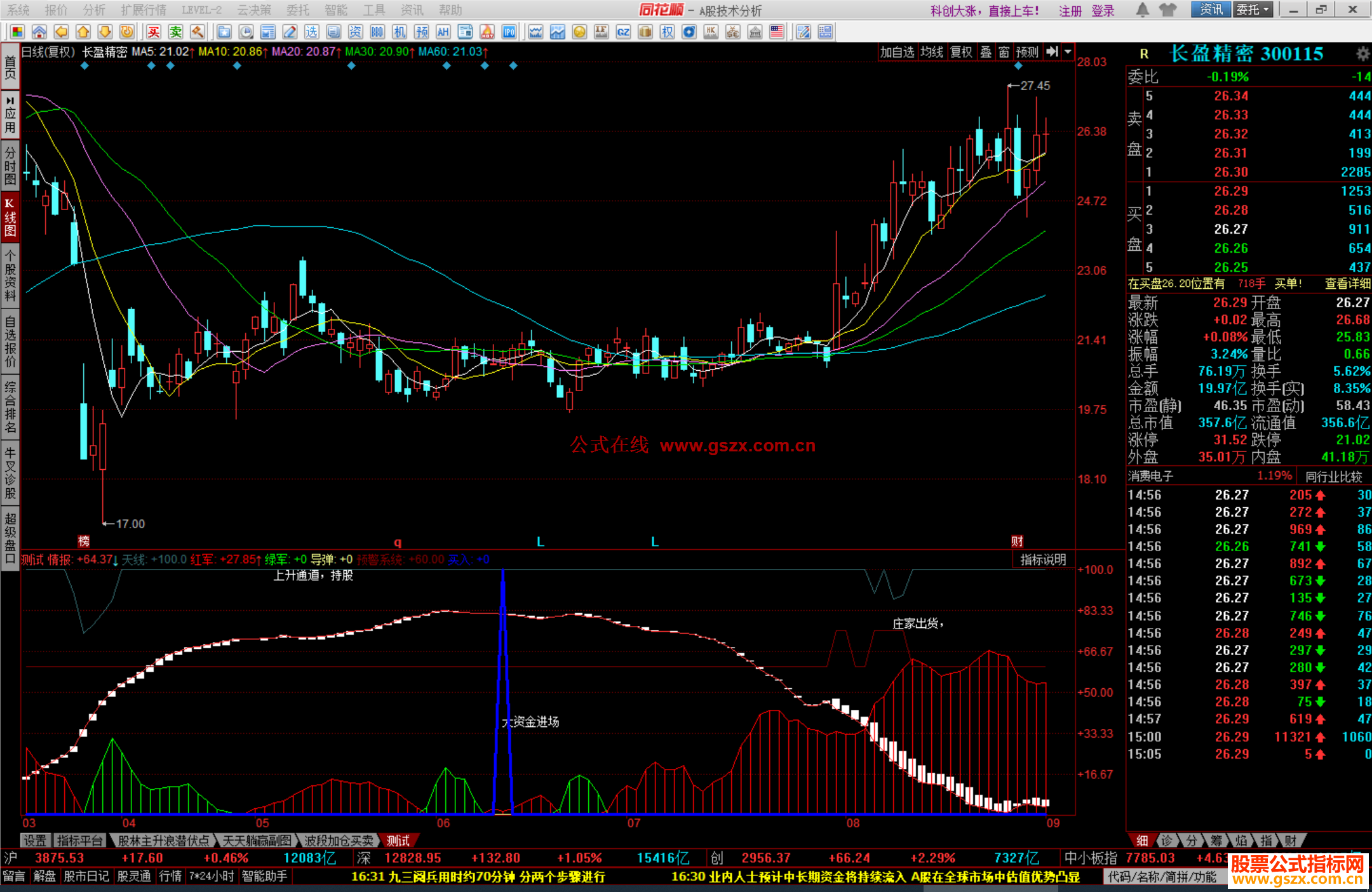Click the IPO toolbar icon
The width and height of the screenshot is (1372, 892).
509,32
